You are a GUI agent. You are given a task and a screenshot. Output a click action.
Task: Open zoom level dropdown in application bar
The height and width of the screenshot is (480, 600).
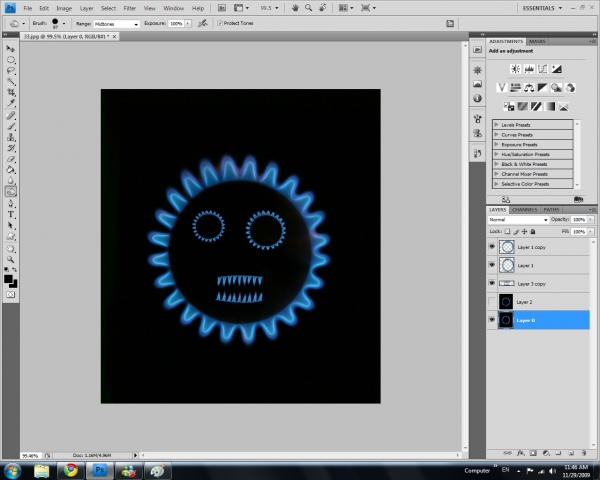click(x=276, y=8)
